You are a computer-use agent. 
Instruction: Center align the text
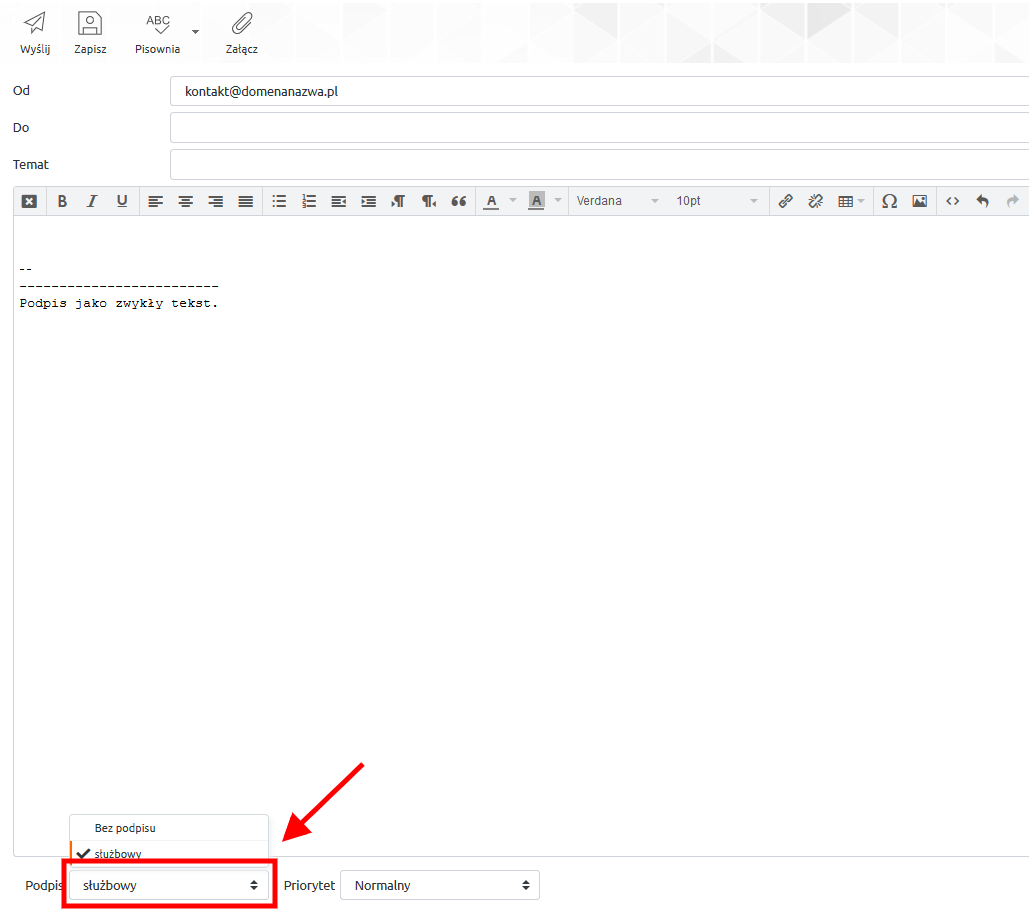pyautogui.click(x=186, y=201)
